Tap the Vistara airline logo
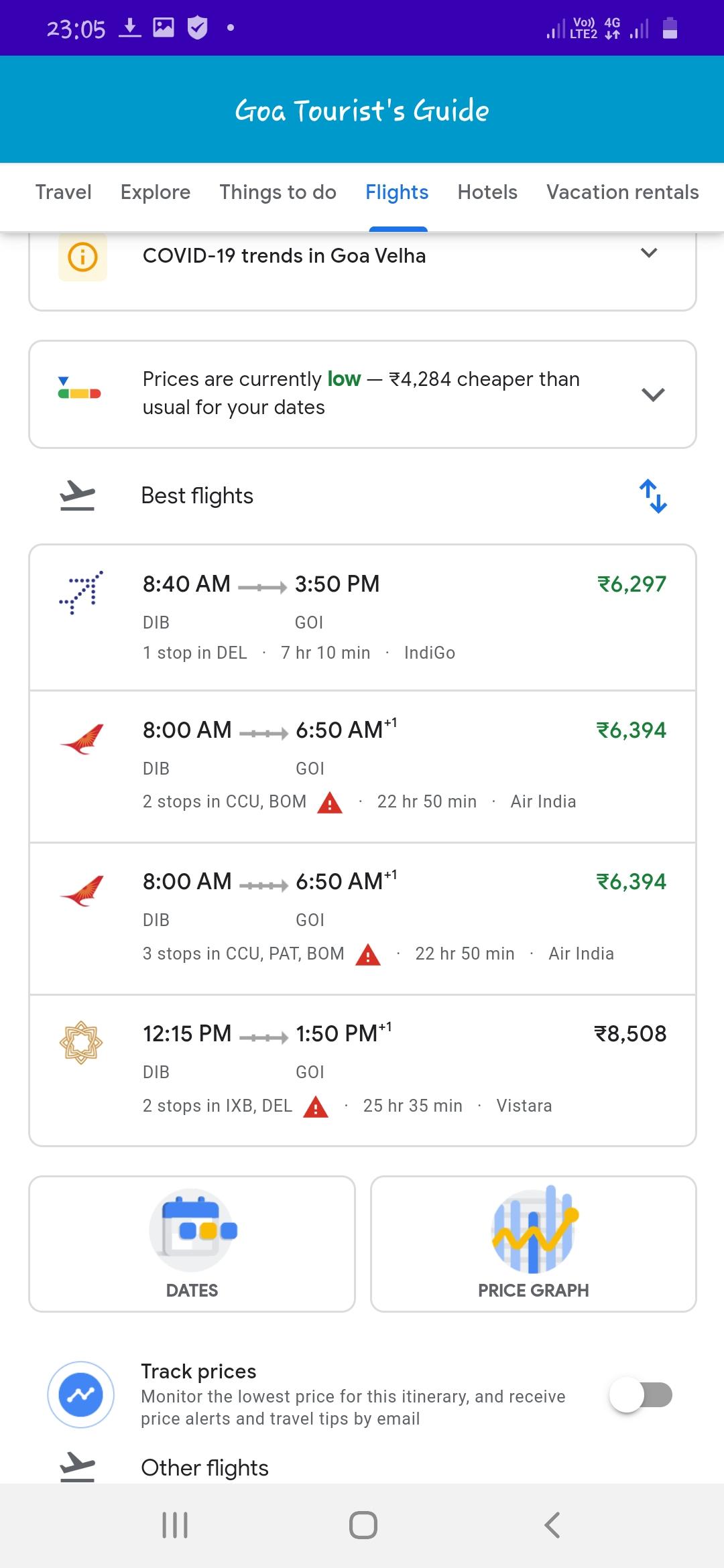The image size is (724, 1568). (x=81, y=1042)
